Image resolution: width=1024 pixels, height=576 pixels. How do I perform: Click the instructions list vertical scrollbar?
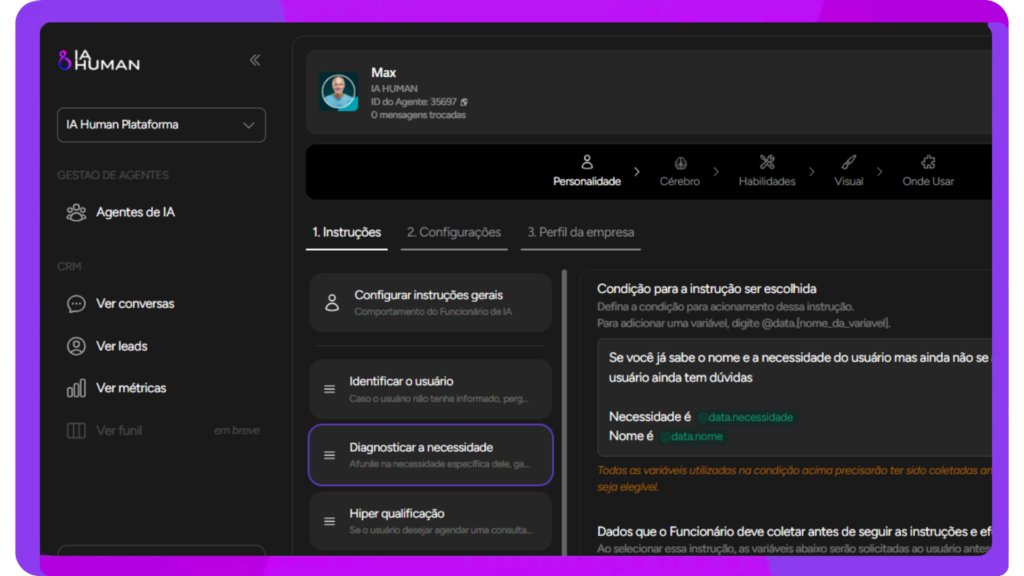pyautogui.click(x=564, y=411)
